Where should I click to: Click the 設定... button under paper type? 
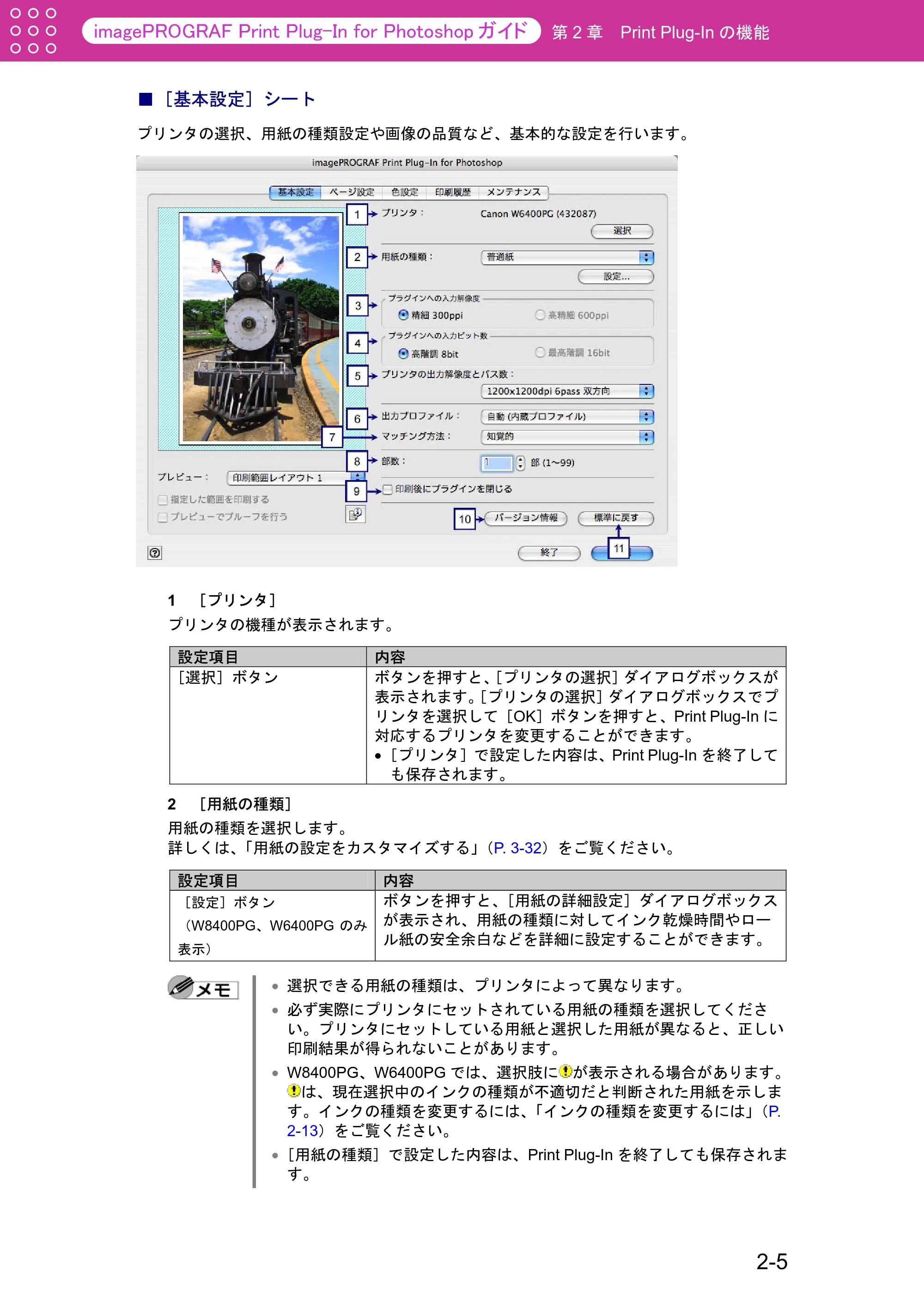pyautogui.click(x=616, y=277)
